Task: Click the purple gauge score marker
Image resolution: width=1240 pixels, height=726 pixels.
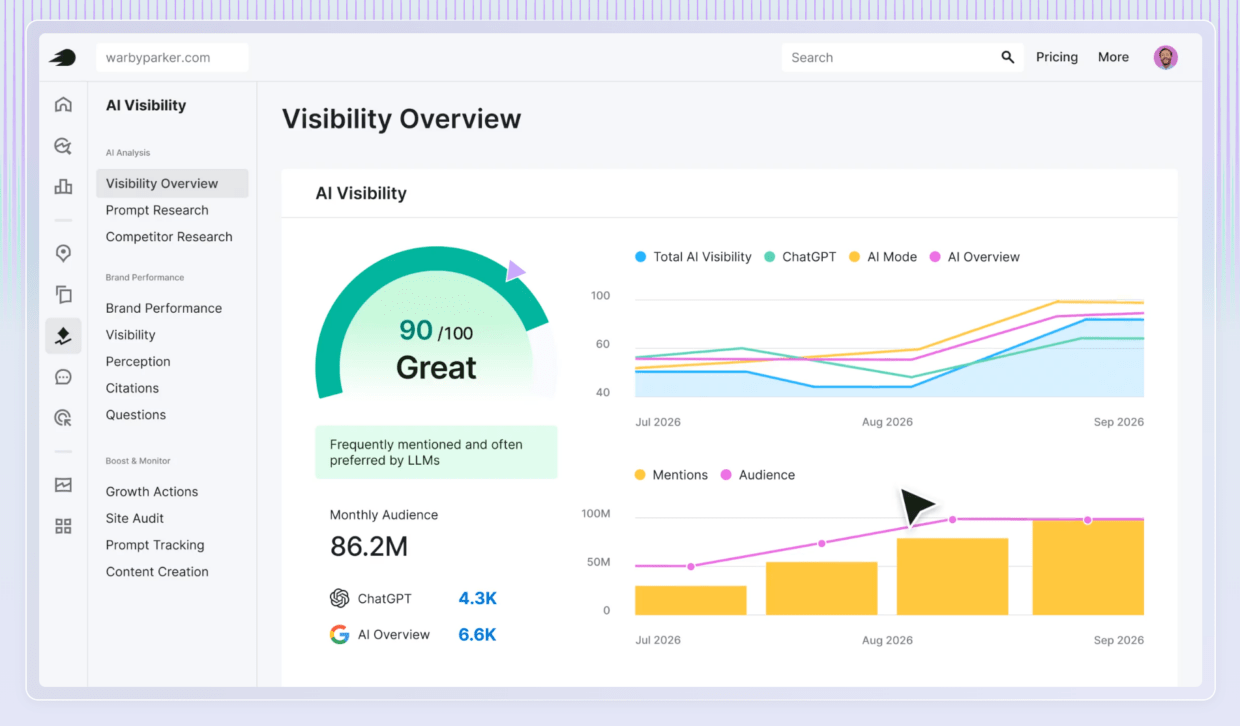Action: tap(515, 271)
